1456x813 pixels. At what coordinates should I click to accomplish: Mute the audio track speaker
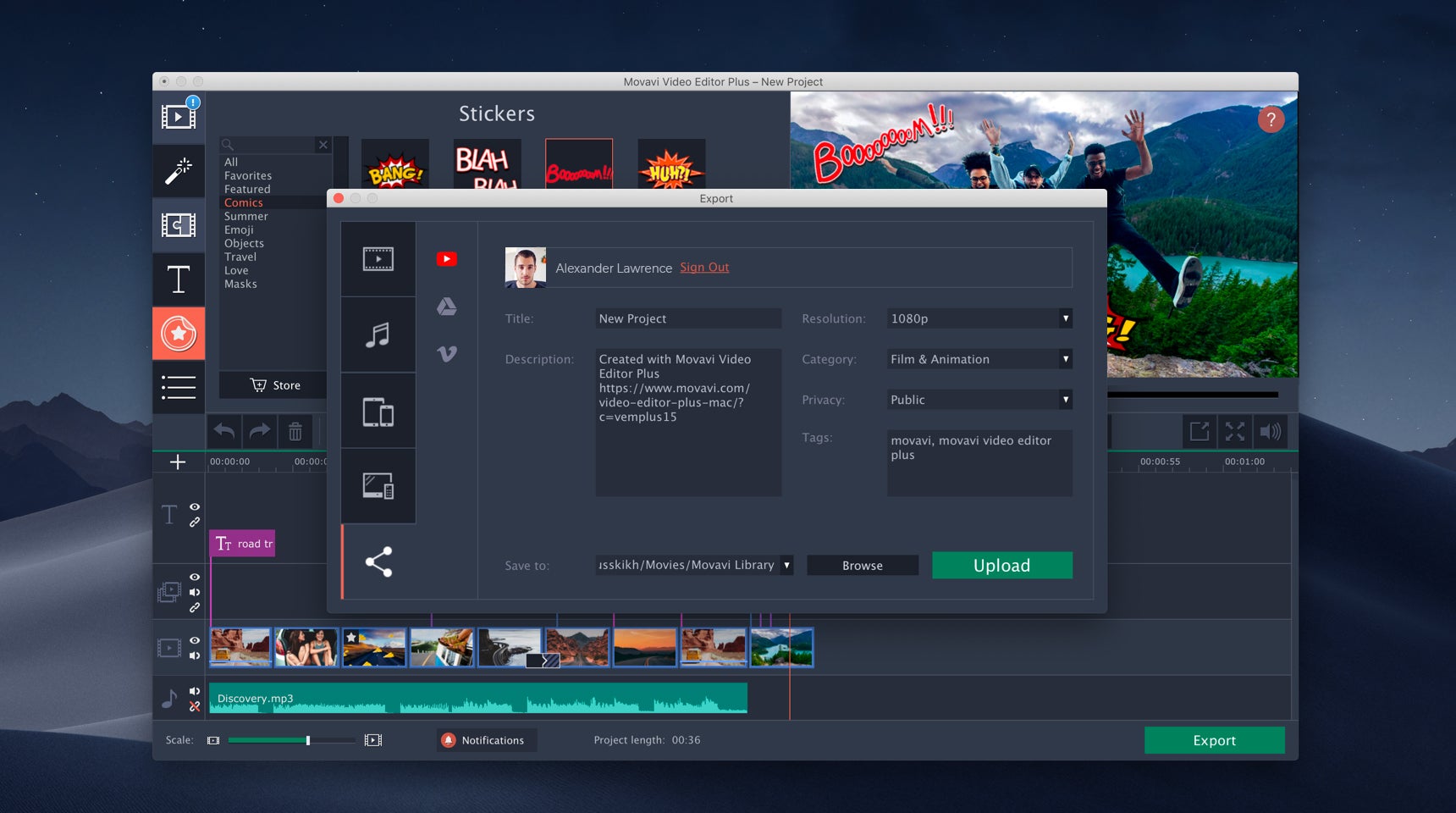(x=195, y=691)
